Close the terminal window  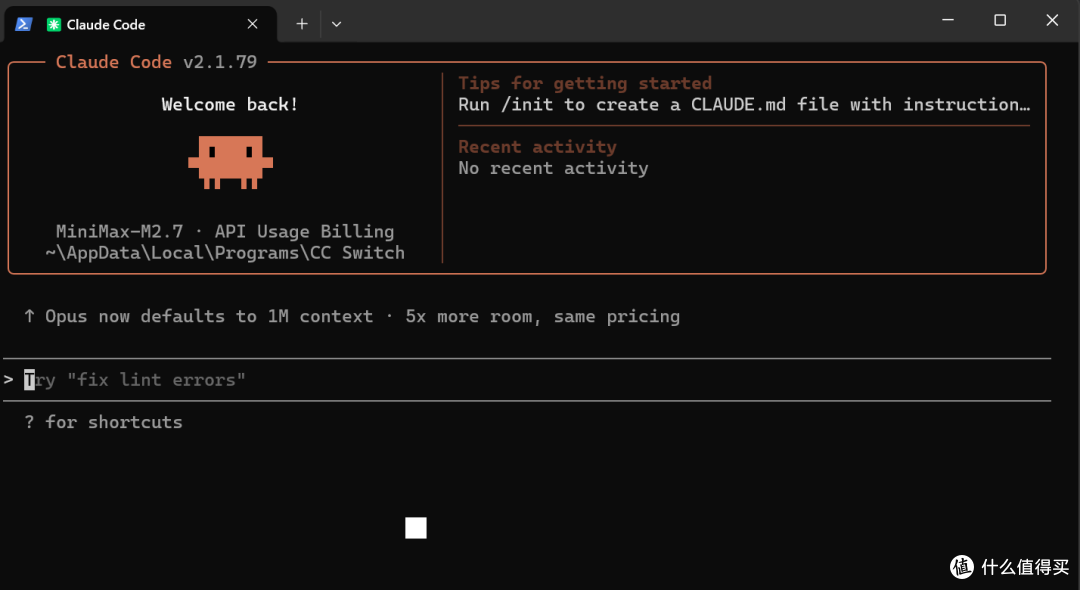pyautogui.click(x=1052, y=21)
